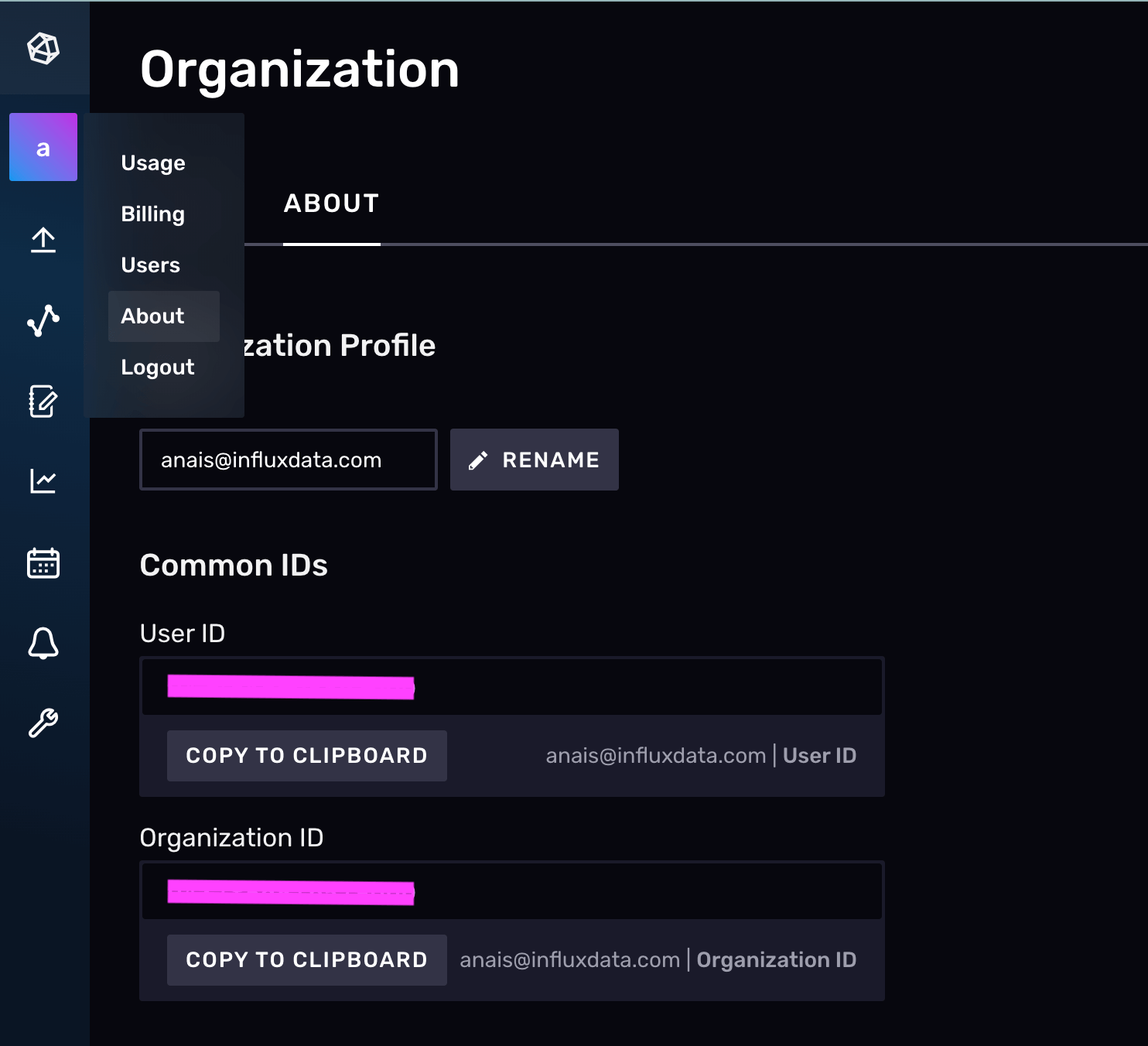Click the anais@influxdata.com name field

click(288, 460)
